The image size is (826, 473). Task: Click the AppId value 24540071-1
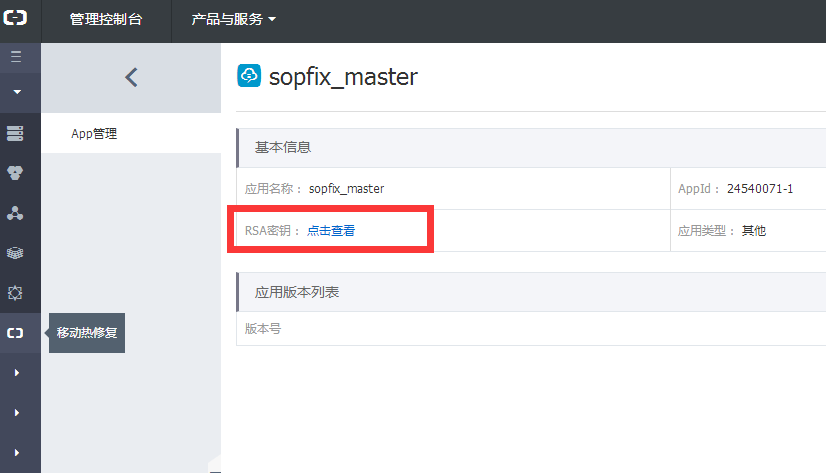[x=760, y=189]
